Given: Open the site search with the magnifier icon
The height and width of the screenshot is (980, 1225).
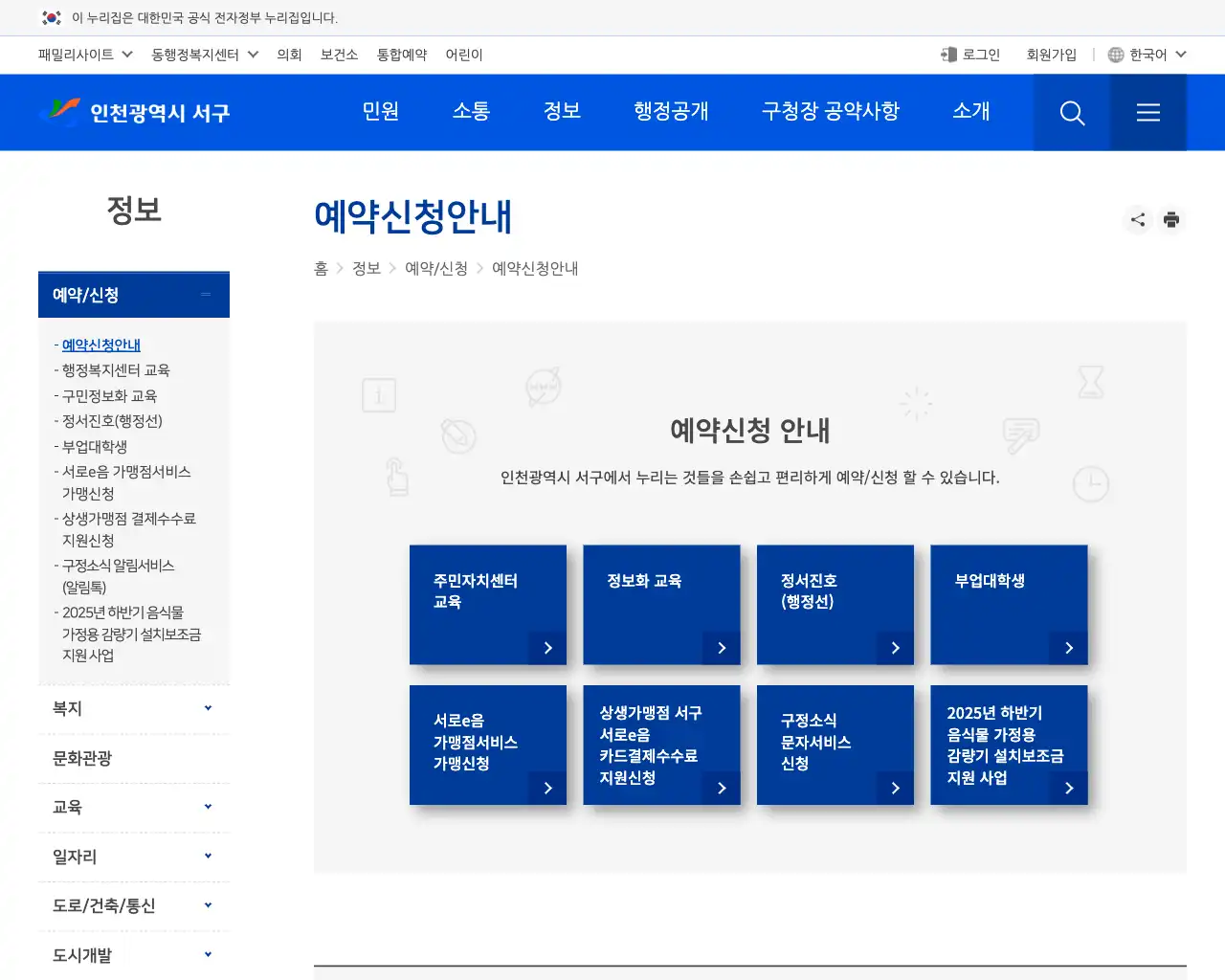Looking at the screenshot, I should click(x=1072, y=112).
